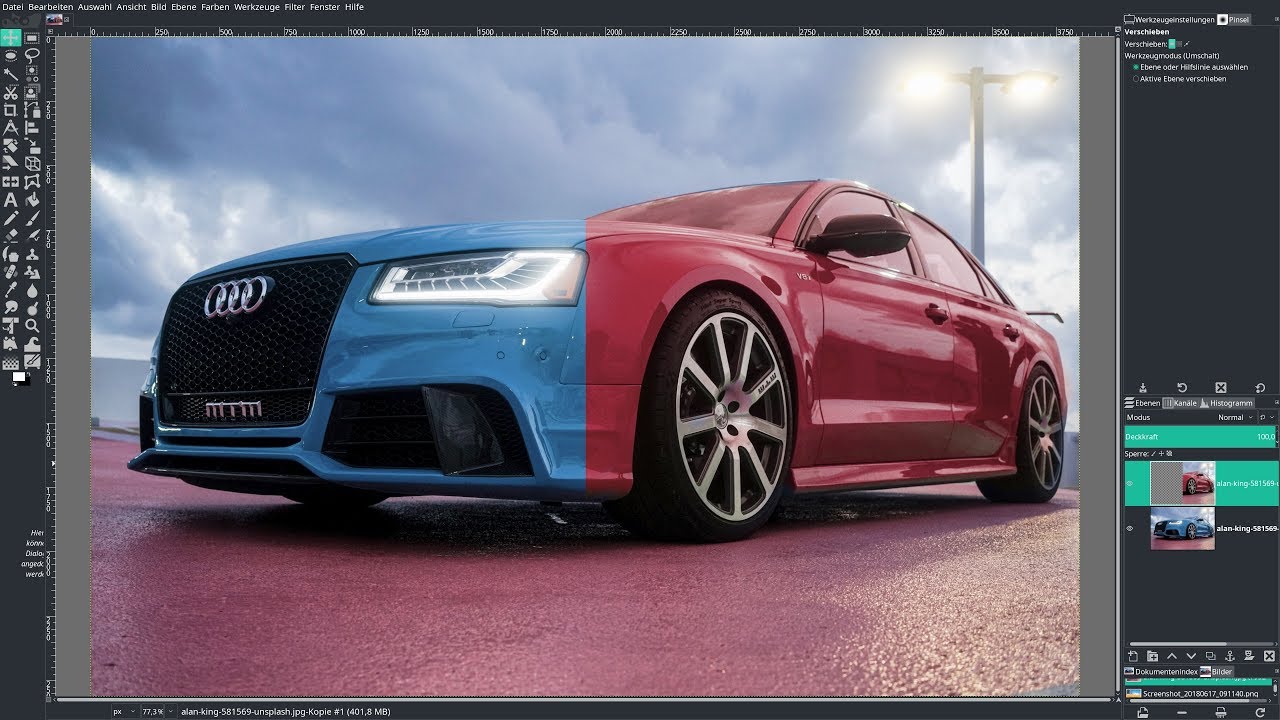The height and width of the screenshot is (720, 1280).
Task: Raise the layer one step
Action: click(1172, 656)
